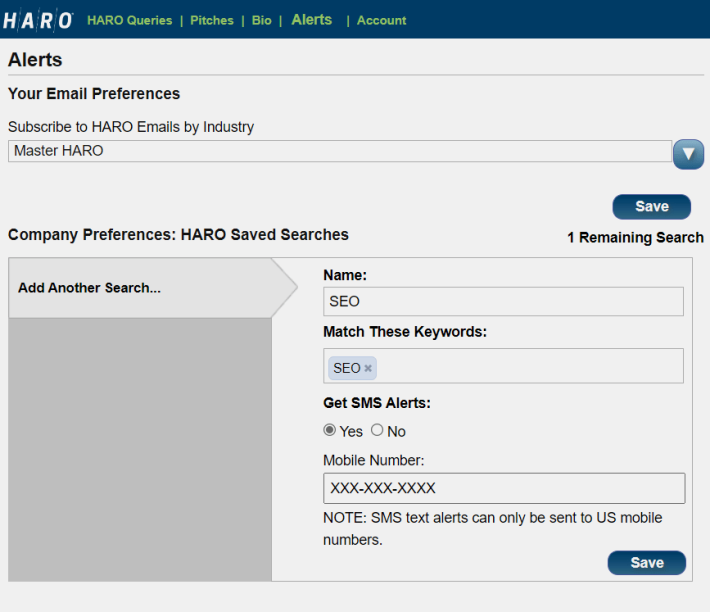Click the blue dropdown arrow button
This screenshot has width=710, height=612.
click(x=688, y=154)
